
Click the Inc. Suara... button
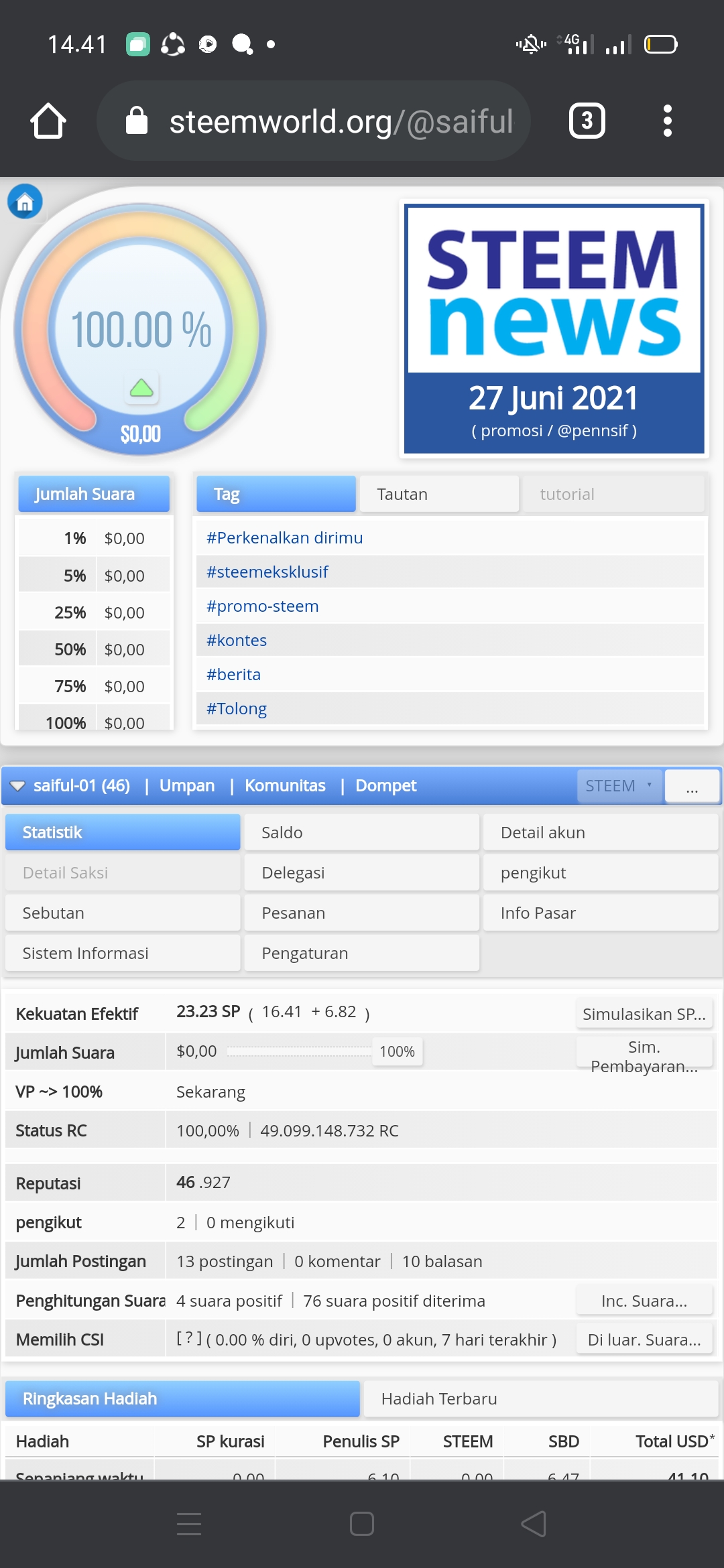pos(644,1301)
